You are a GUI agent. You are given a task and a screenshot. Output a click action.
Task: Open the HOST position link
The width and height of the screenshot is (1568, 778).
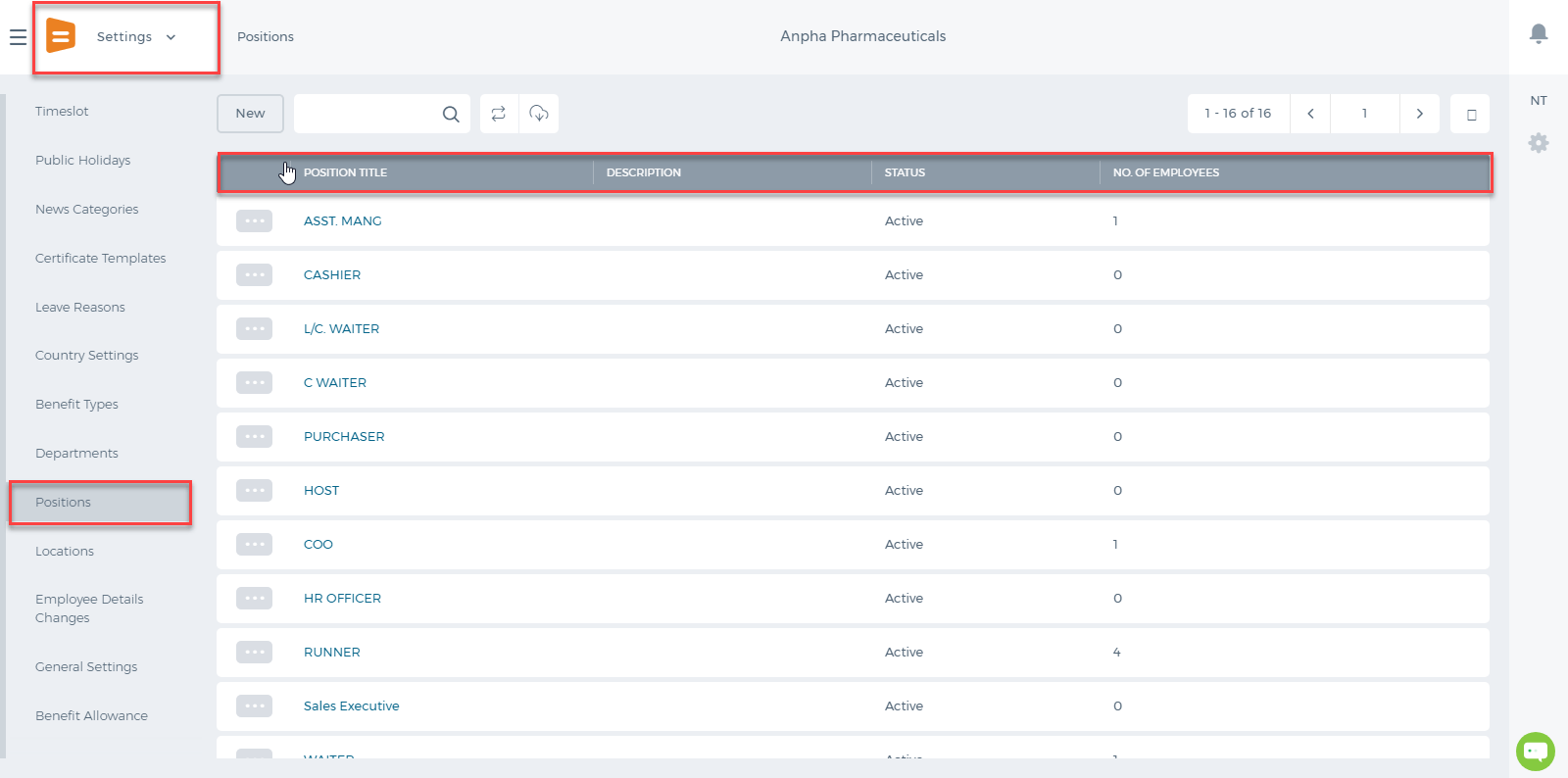coord(321,491)
